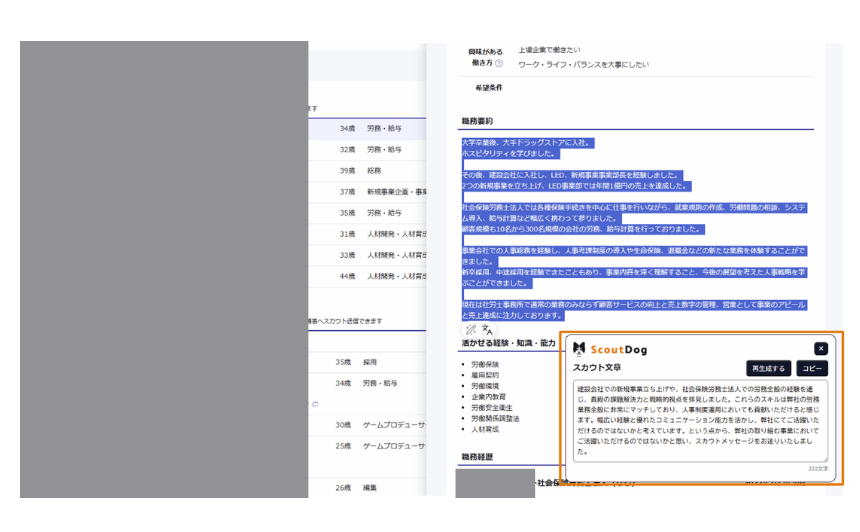Click the ScoutDog dog logo icon

pyautogui.click(x=580, y=349)
